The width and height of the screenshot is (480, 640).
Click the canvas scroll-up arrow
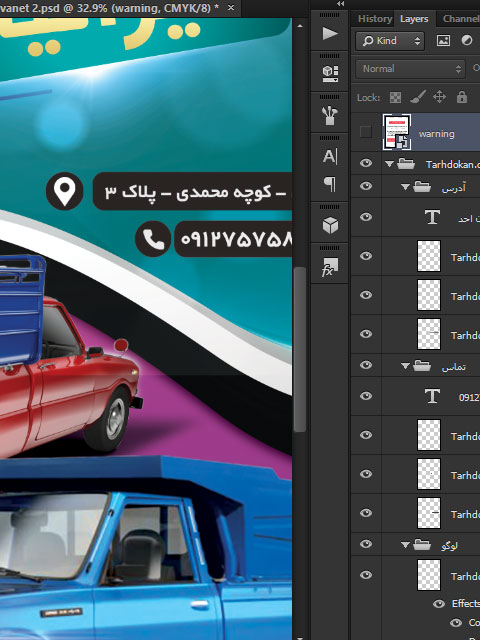[x=300, y=26]
